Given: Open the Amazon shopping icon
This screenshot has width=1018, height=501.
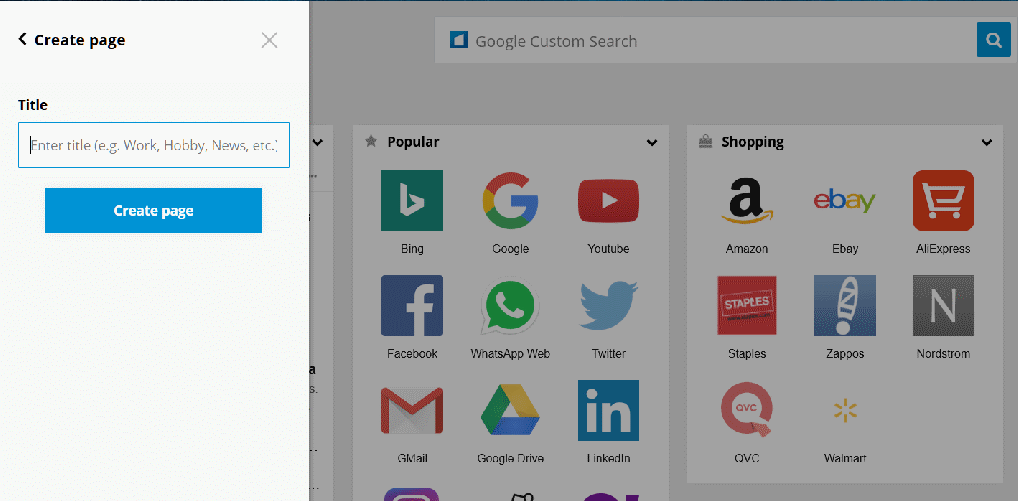Looking at the screenshot, I should click(x=746, y=201).
